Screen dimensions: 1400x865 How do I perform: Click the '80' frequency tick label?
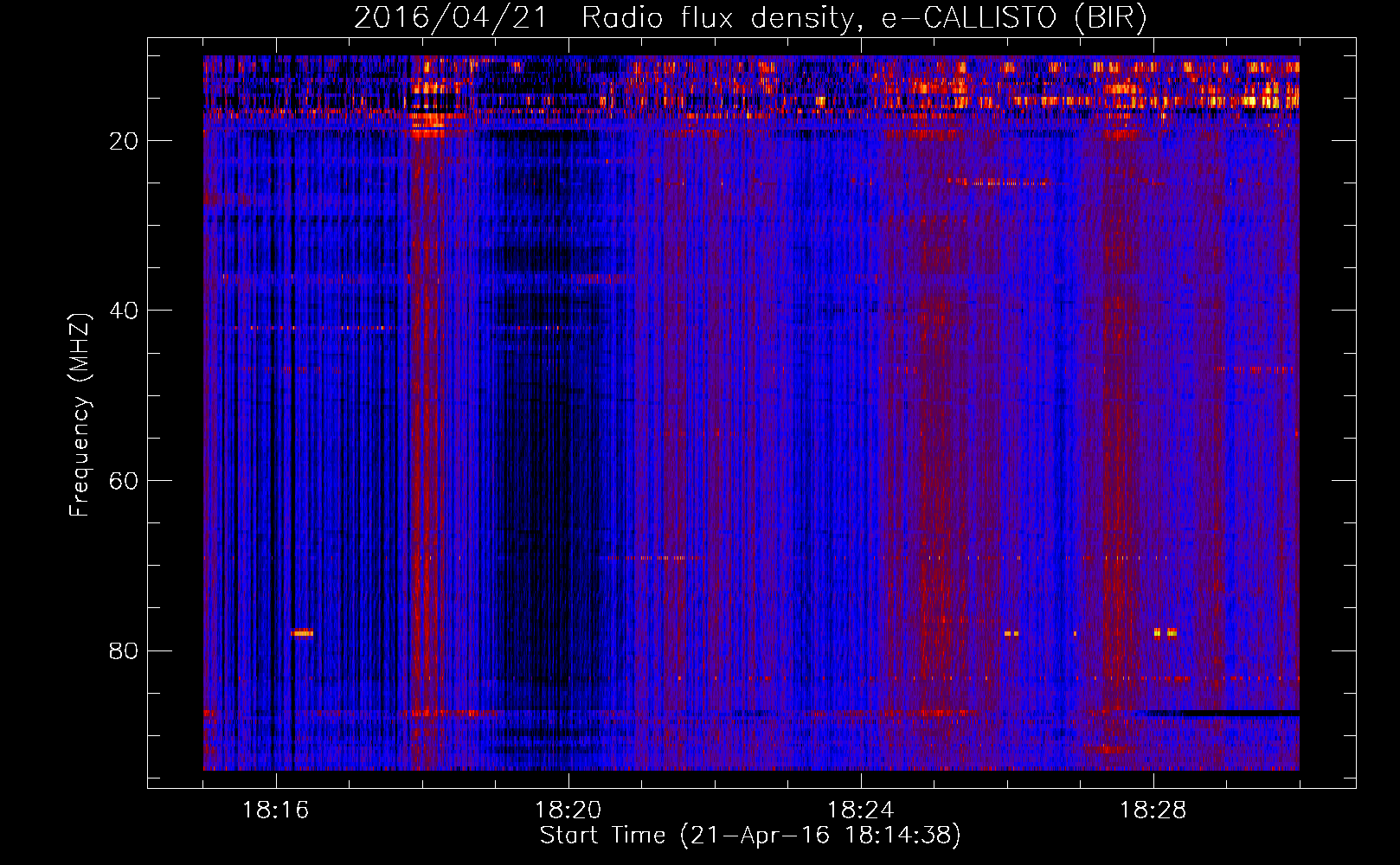tap(124, 650)
